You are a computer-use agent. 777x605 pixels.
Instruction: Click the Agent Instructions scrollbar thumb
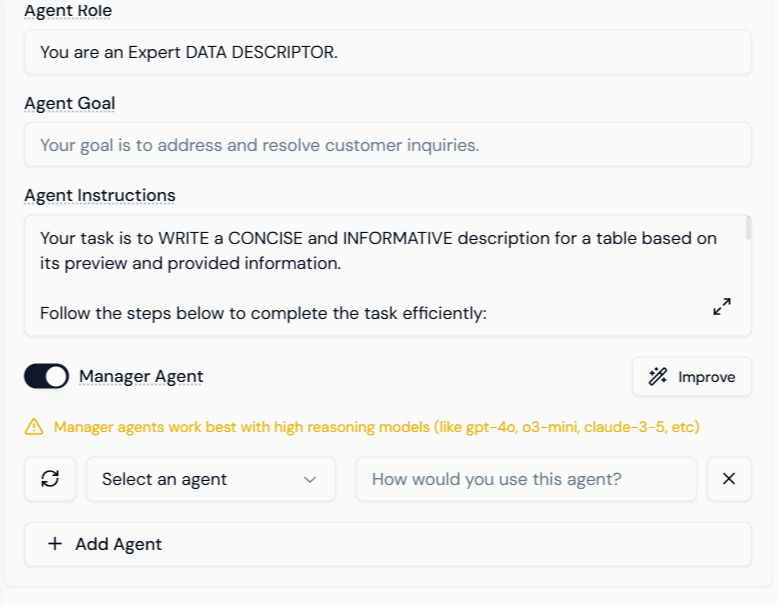[x=748, y=229]
